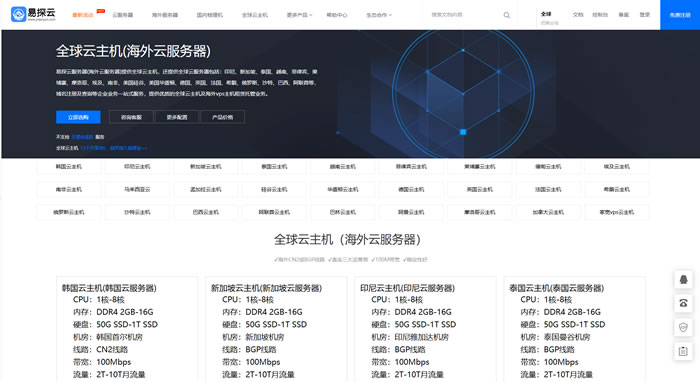Click the blue 免费注册 button

680,15
